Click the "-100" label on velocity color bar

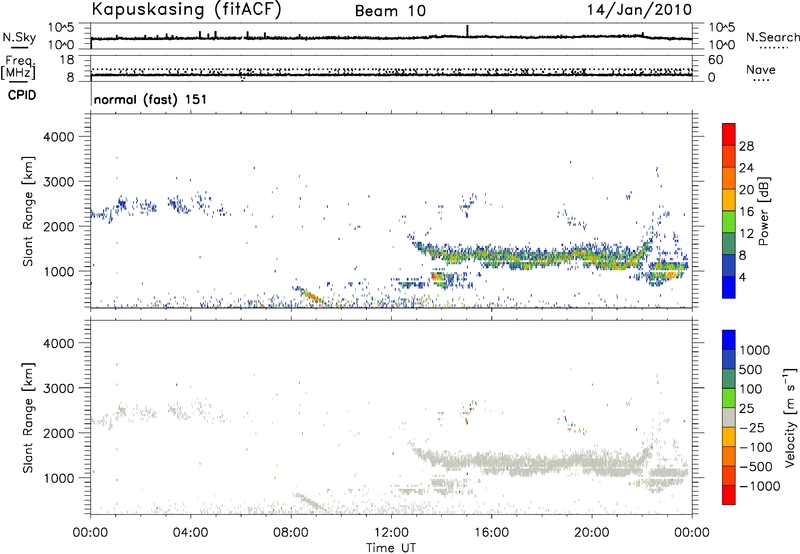tap(755, 447)
